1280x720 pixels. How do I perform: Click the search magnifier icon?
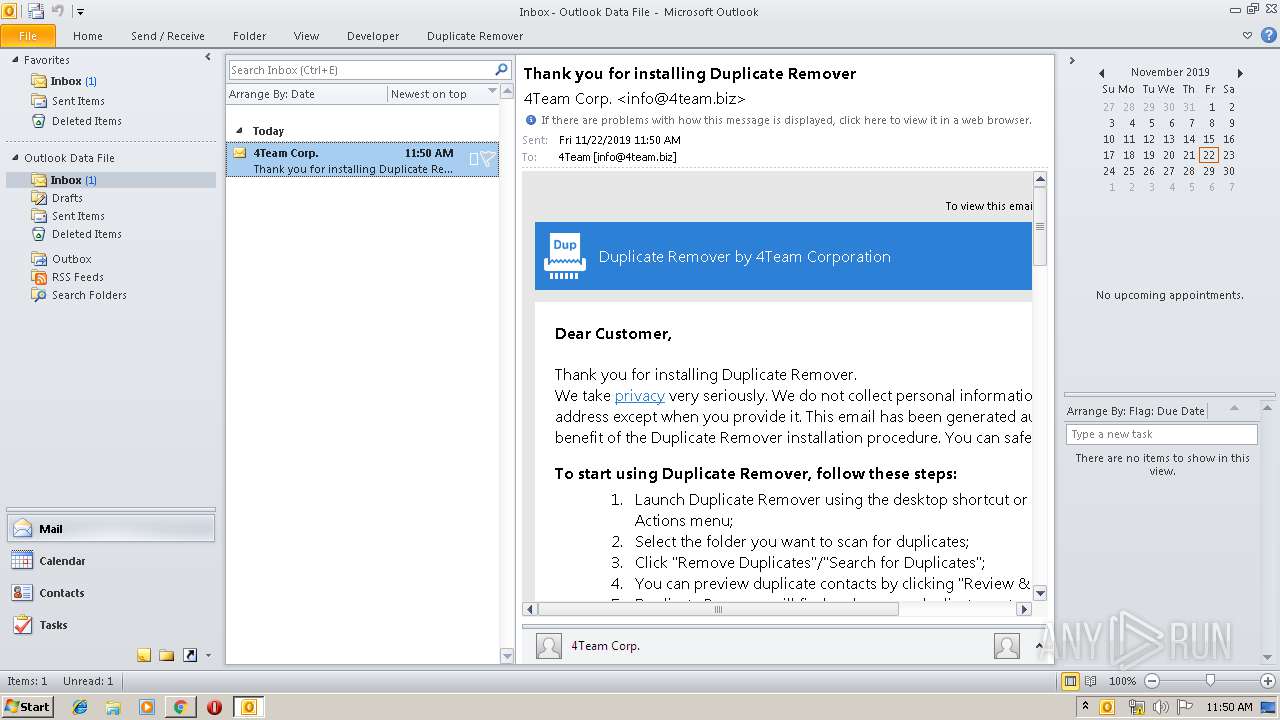point(502,70)
